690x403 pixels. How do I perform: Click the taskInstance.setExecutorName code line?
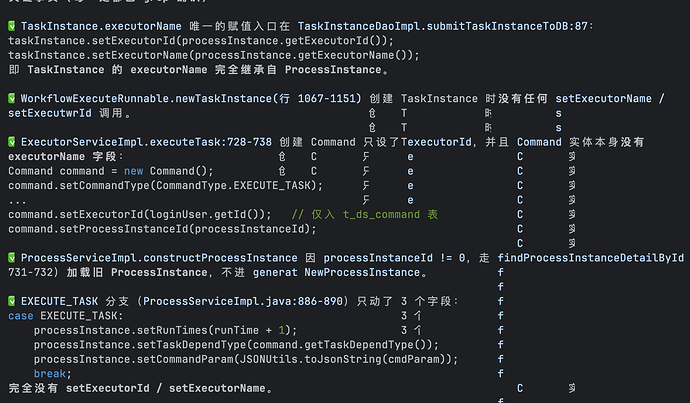click(214, 55)
